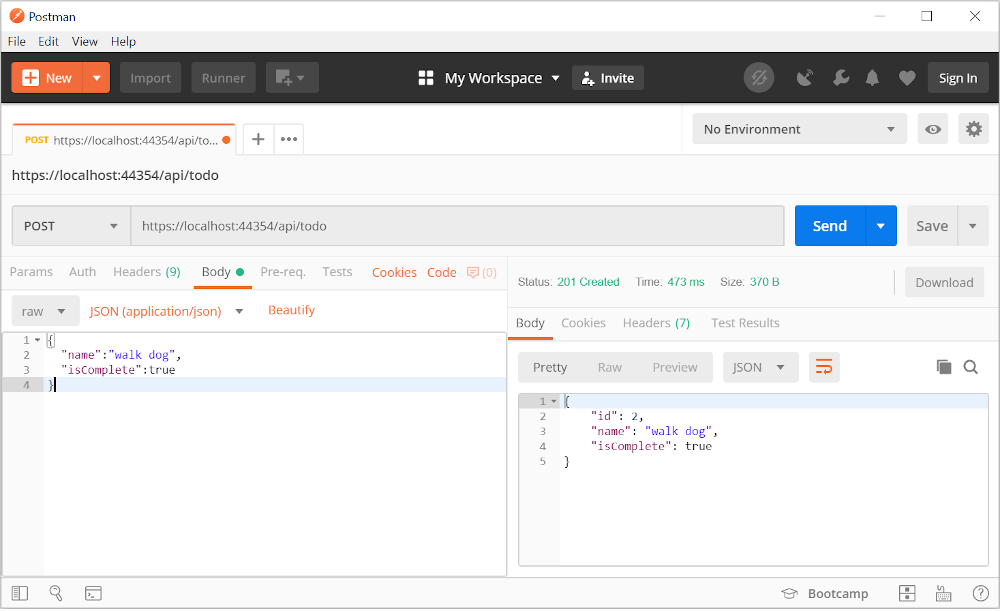This screenshot has height=611, width=1002.
Task: Switch to the response Headers (7) tab
Action: coord(656,323)
